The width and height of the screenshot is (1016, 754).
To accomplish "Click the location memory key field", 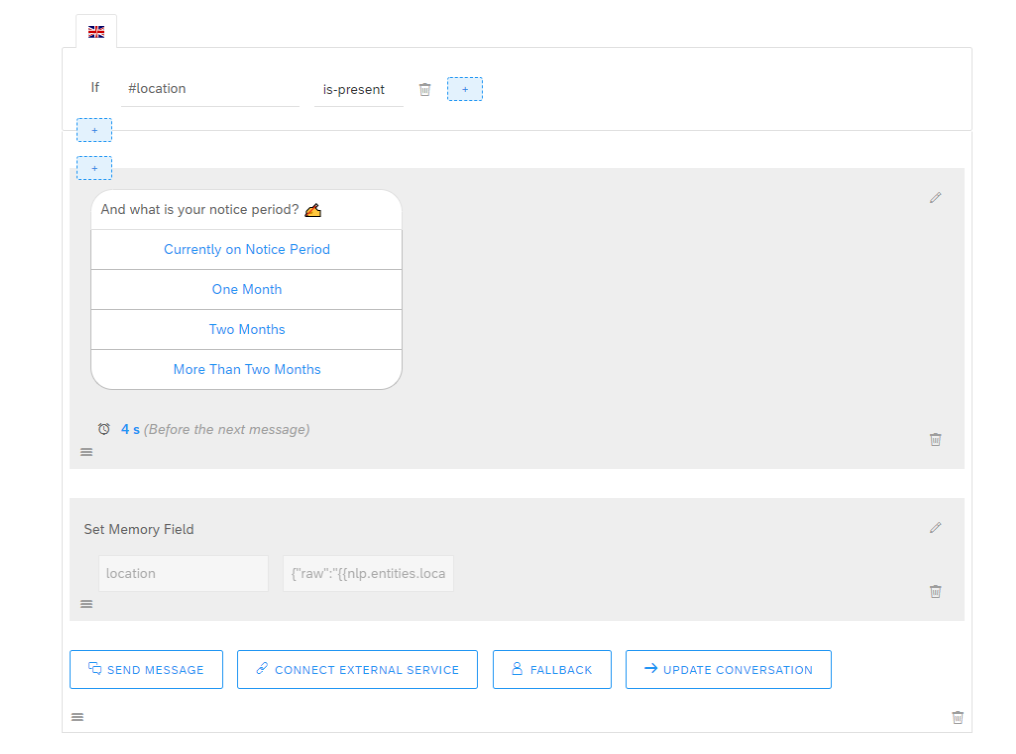I will (x=183, y=574).
